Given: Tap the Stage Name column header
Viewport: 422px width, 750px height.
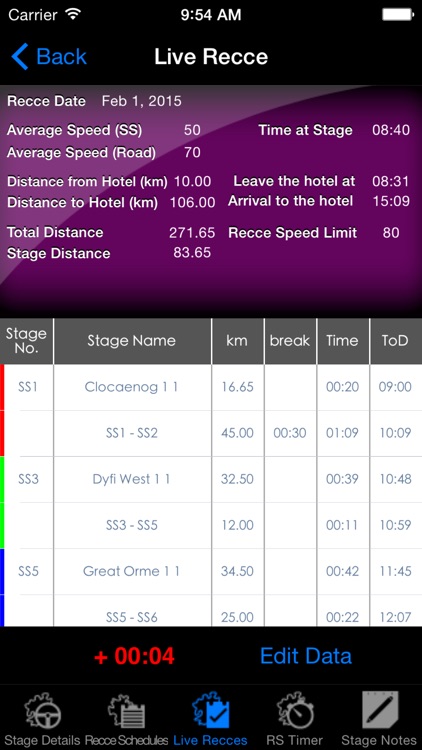Looking at the screenshot, I should 132,341.
